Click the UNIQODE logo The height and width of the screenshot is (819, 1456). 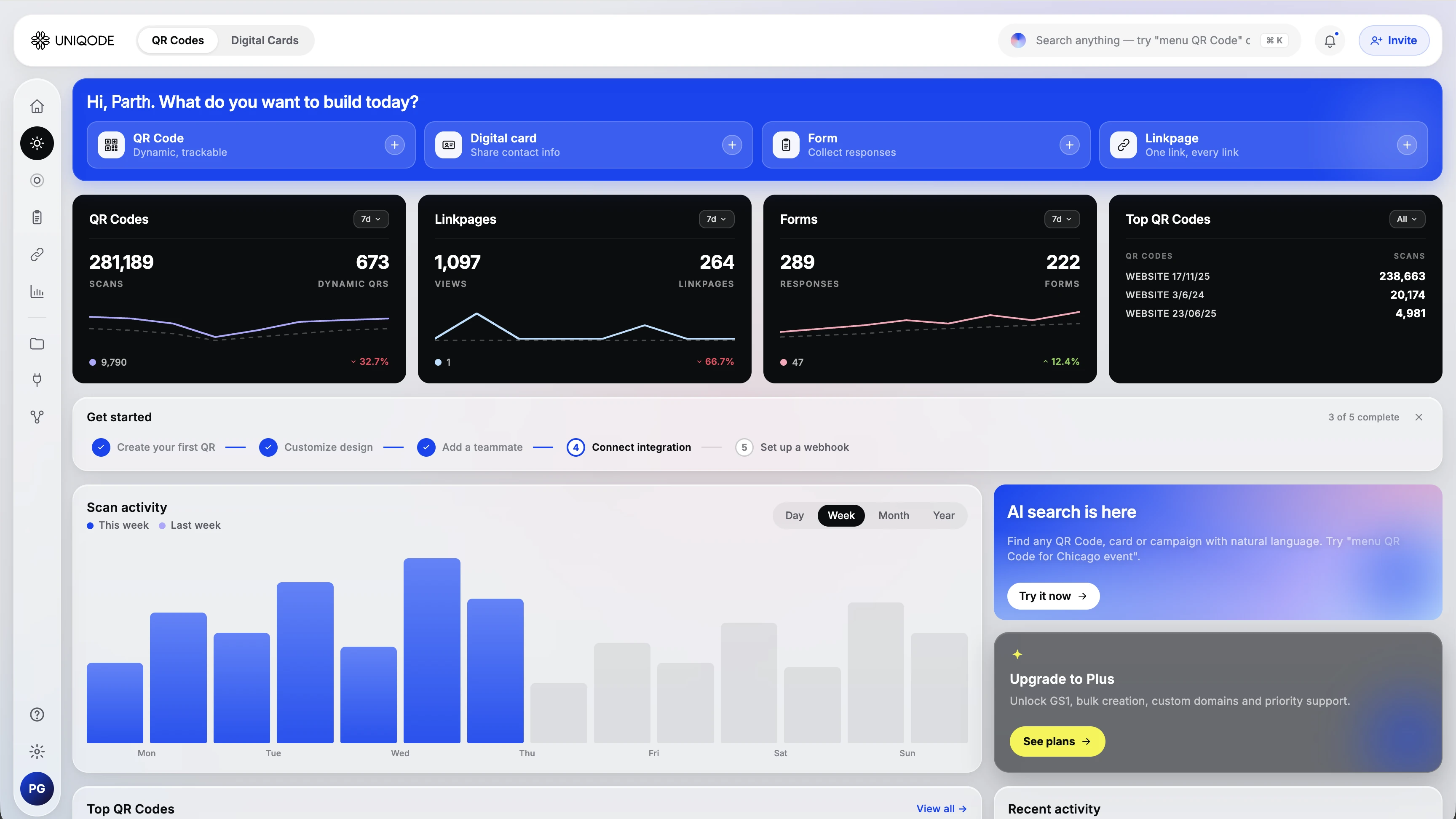pos(72,40)
